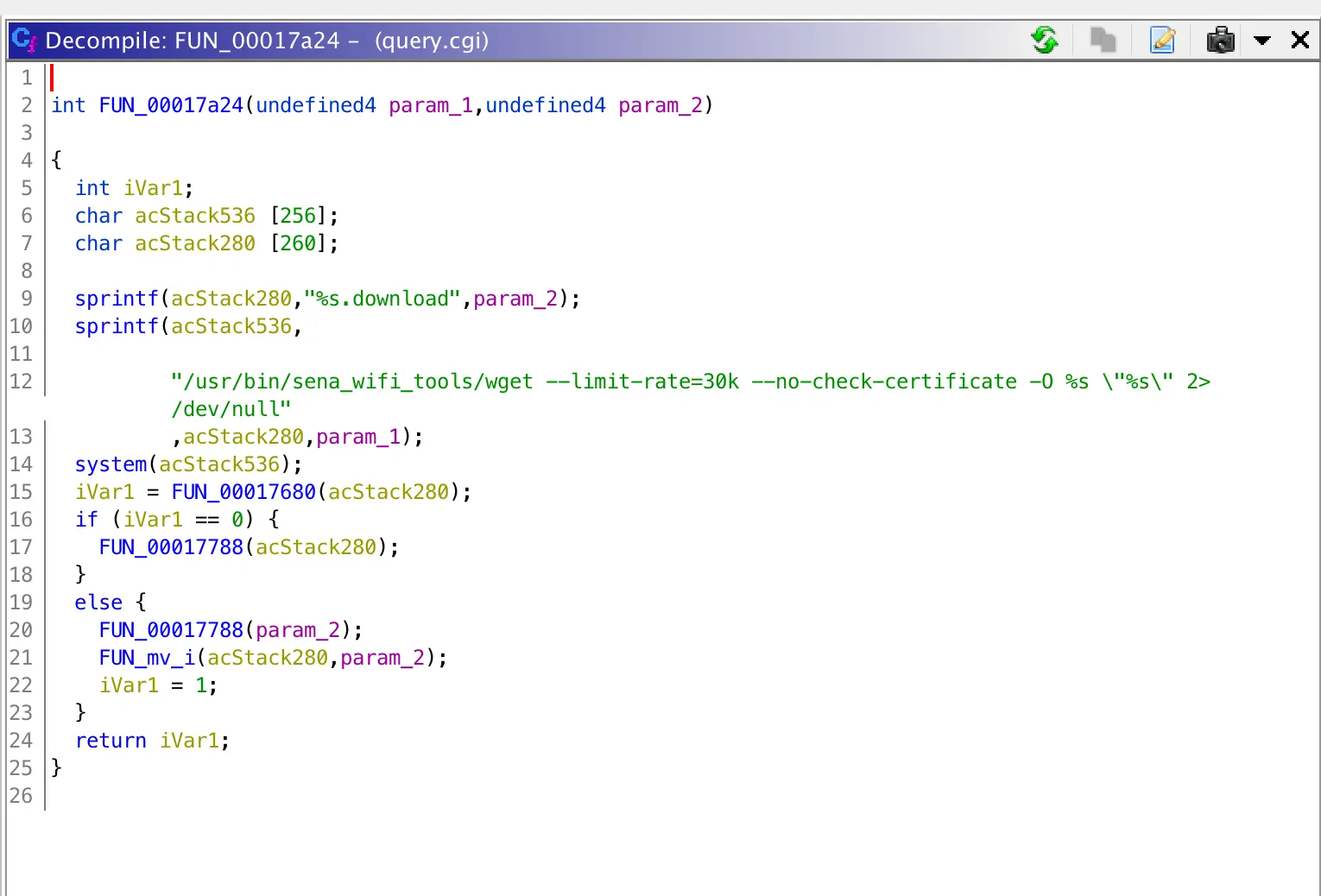This screenshot has height=896, width=1321.
Task: Click the sprintf call on line 9
Action: pos(117,299)
